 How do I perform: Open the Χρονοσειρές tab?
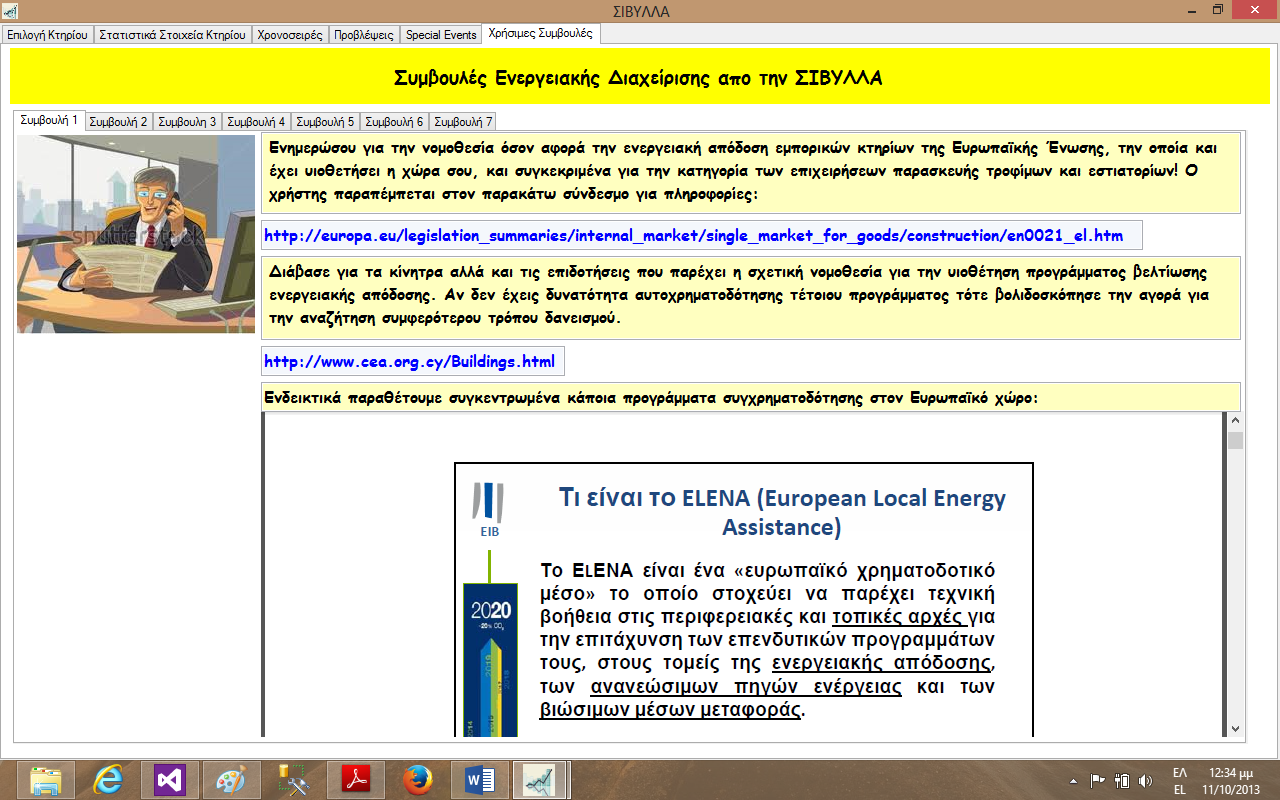pos(290,34)
